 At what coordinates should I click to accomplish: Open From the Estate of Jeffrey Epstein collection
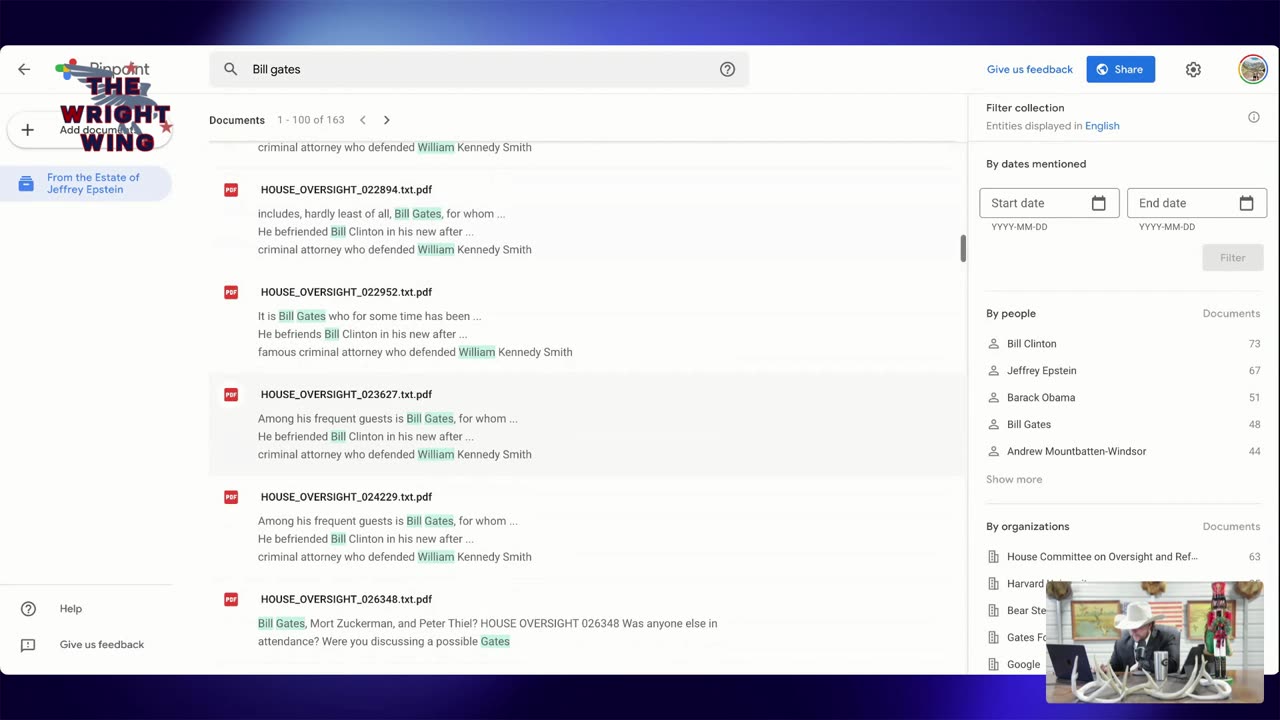click(x=86, y=184)
